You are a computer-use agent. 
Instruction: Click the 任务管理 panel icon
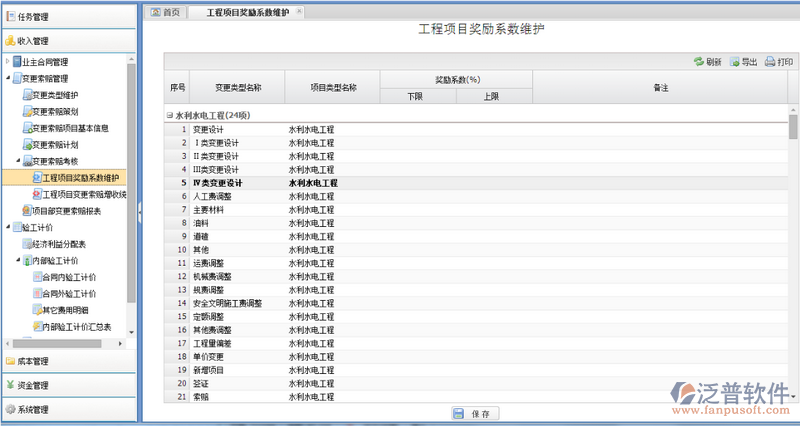coord(11,16)
